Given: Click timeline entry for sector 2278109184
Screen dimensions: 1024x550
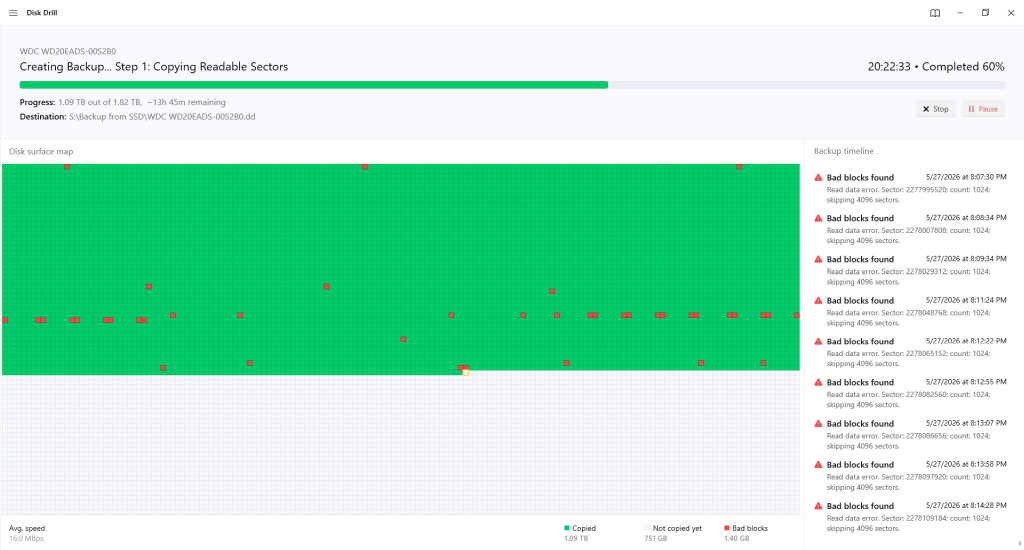Looking at the screenshot, I should (x=910, y=517).
